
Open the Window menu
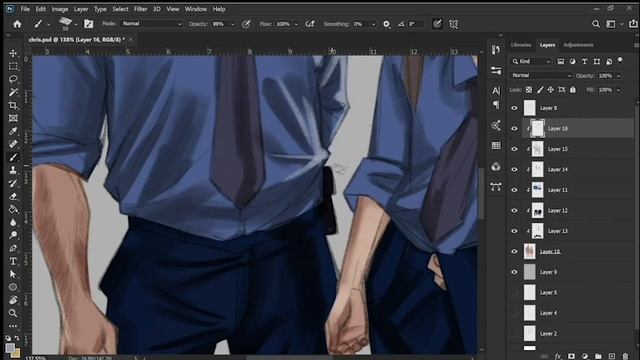(x=196, y=9)
